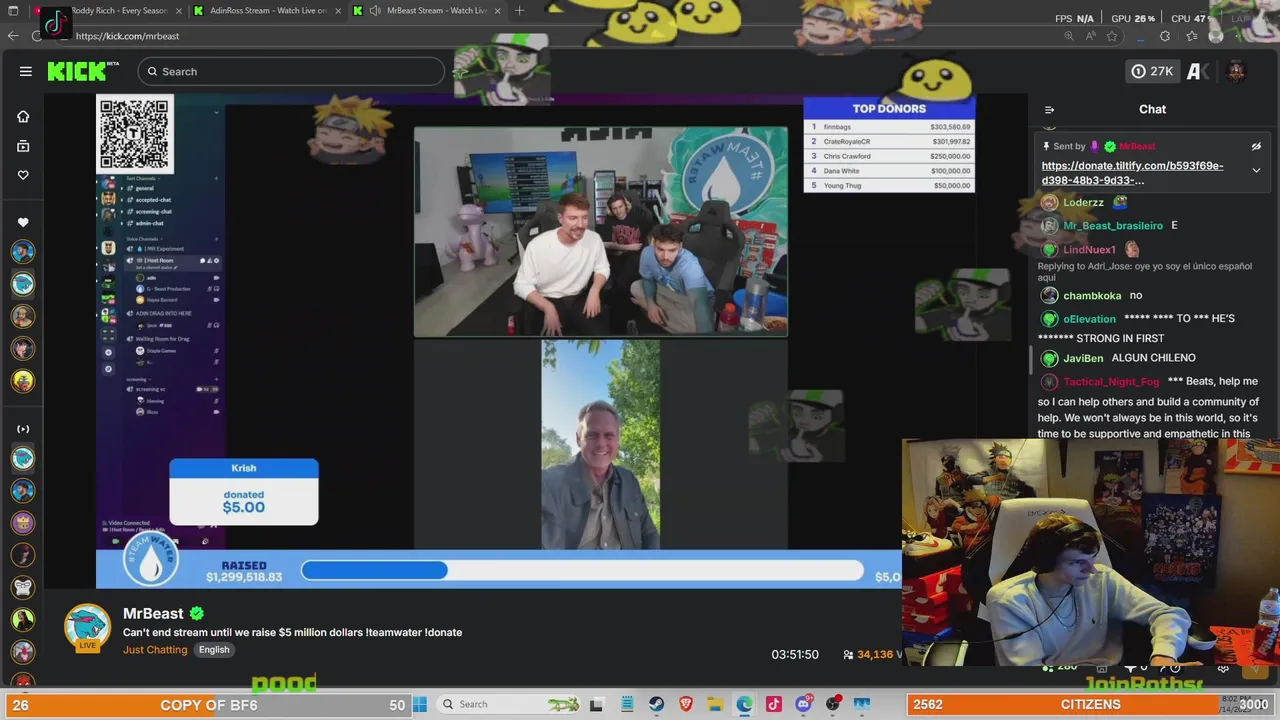
Task: Open browser extensions icon
Action: click(1165, 36)
